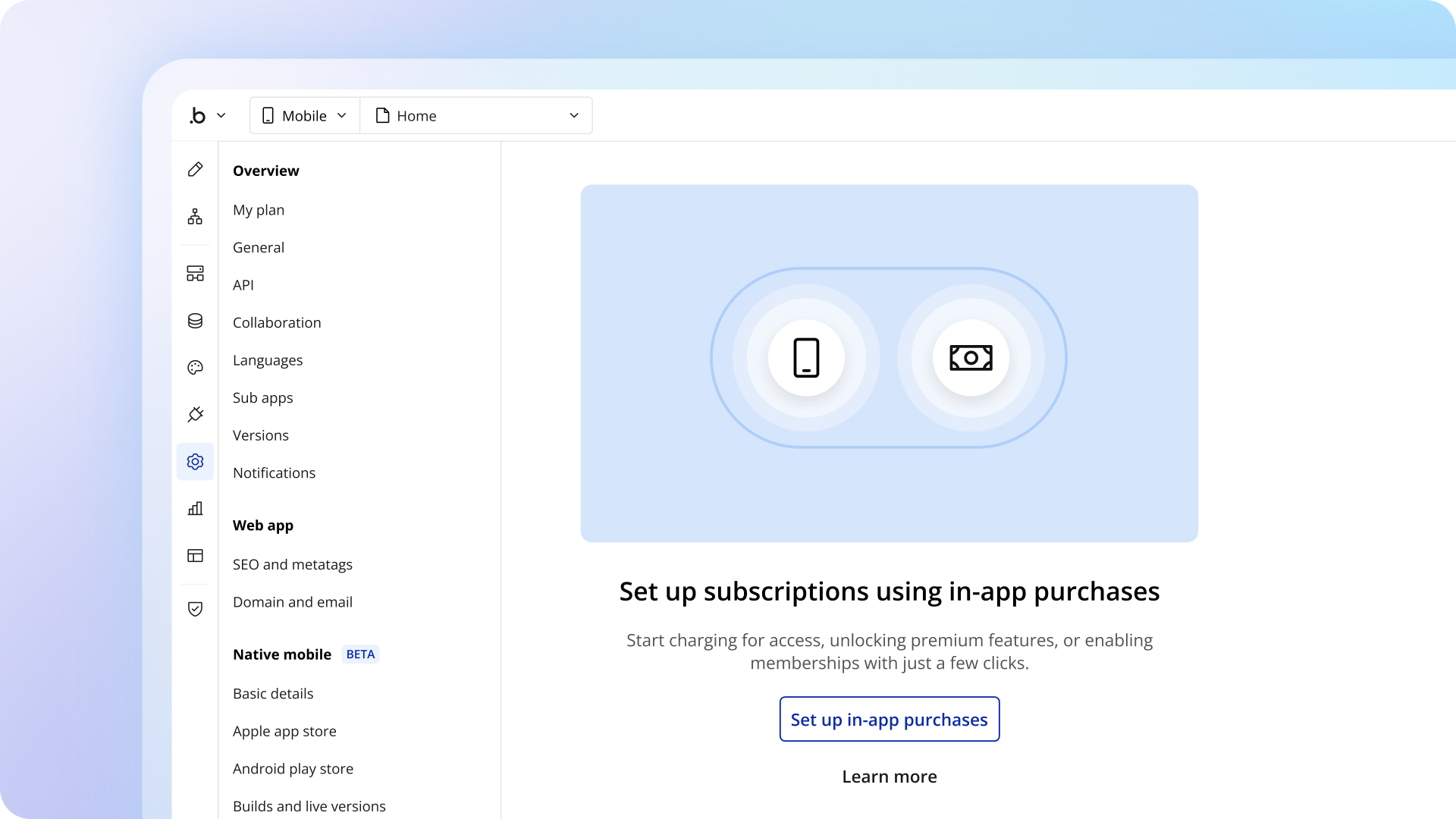
Task: Open the Workflow tab icon
Action: tap(195, 217)
